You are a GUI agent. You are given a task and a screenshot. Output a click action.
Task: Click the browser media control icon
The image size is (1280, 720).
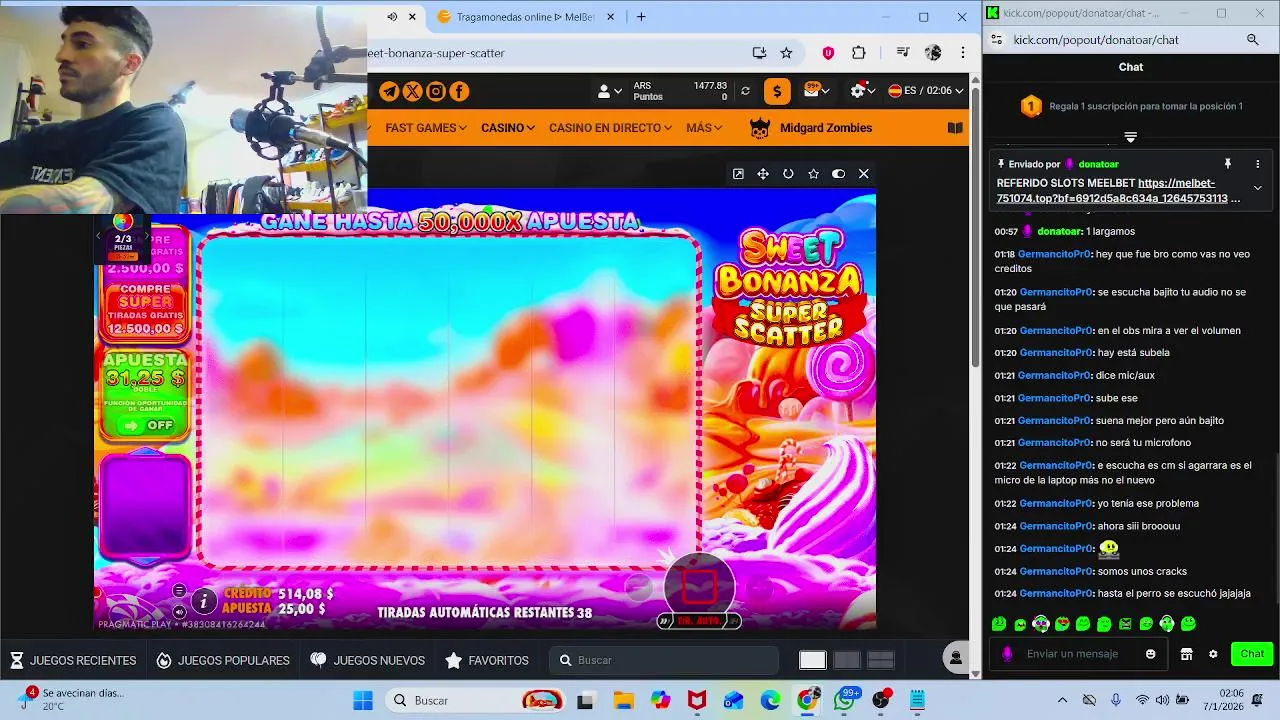903,53
